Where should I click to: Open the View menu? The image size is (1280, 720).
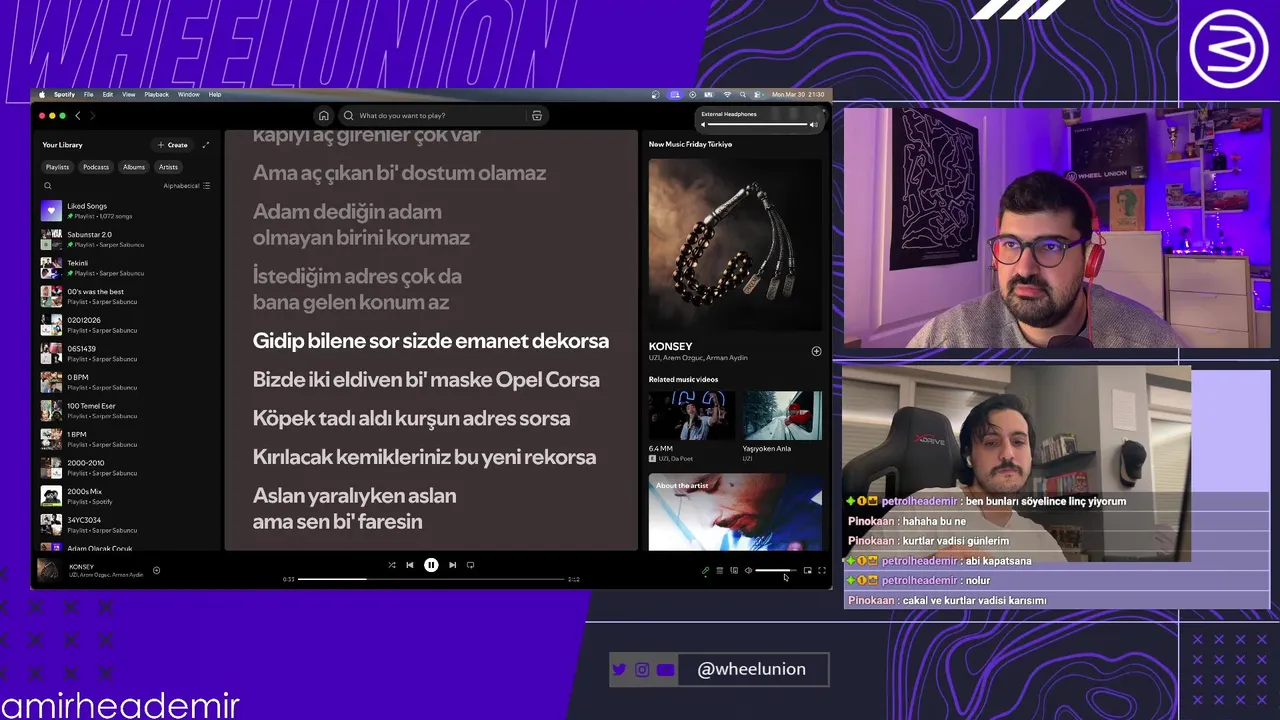129,94
